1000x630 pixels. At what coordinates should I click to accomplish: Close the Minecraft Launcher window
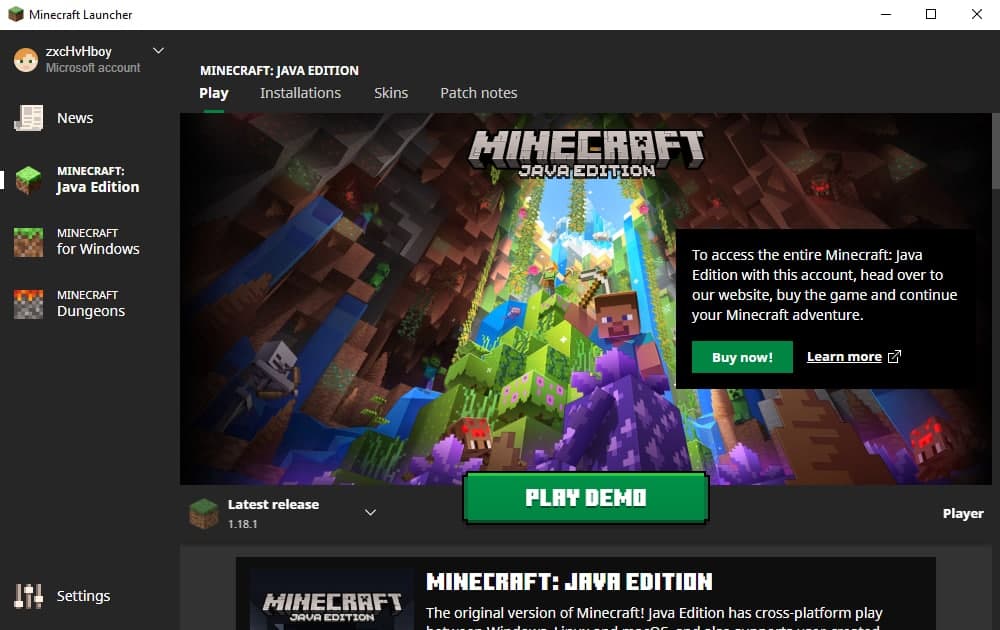click(976, 14)
